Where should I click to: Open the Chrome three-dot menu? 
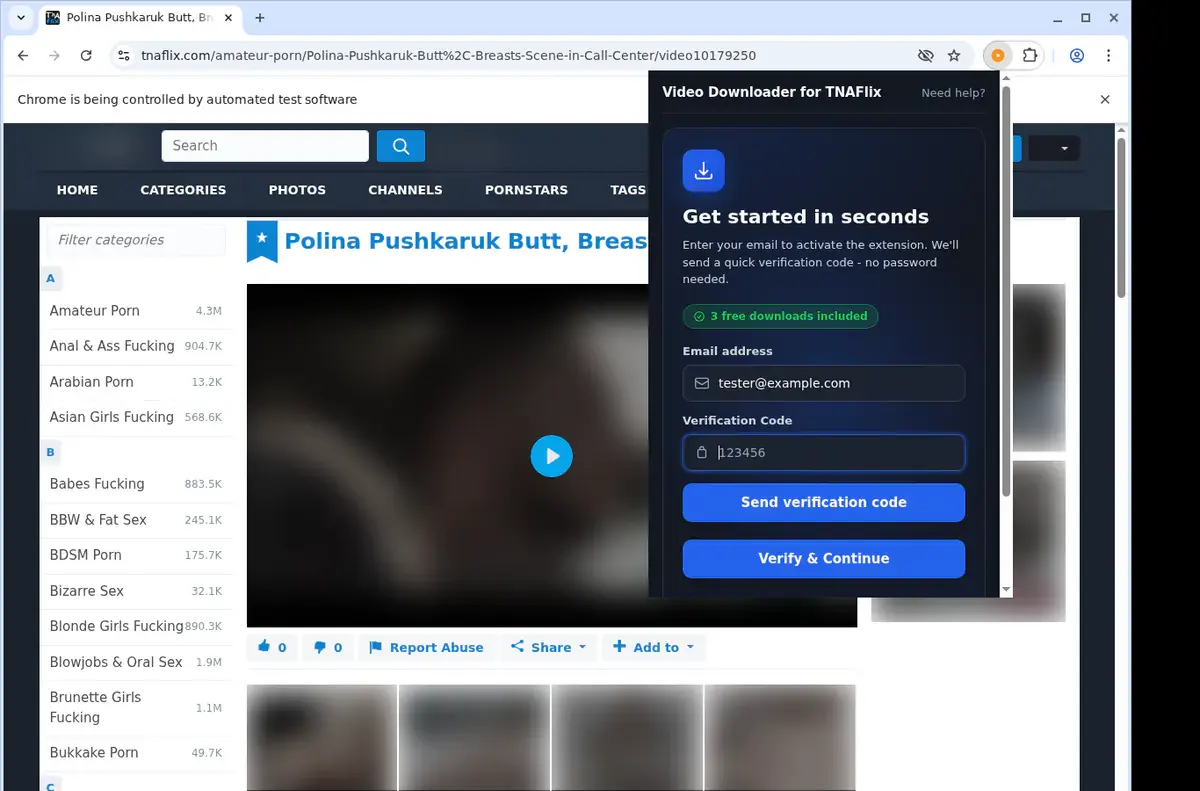click(1108, 56)
